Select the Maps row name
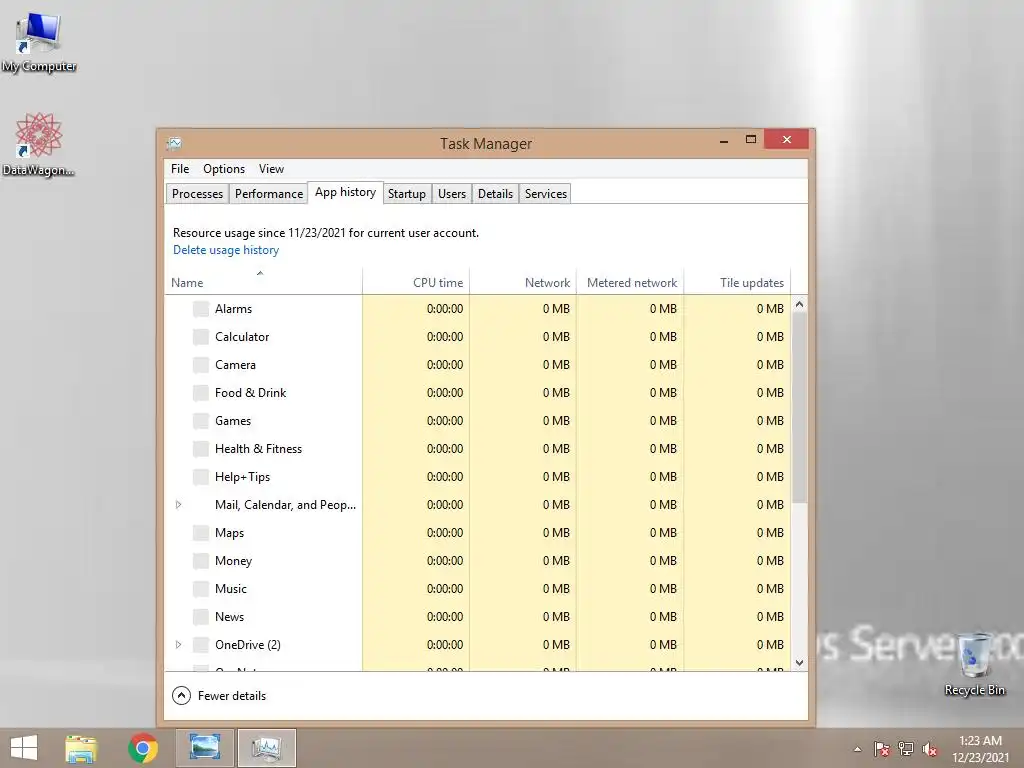Image resolution: width=1024 pixels, height=768 pixels. pos(229,533)
